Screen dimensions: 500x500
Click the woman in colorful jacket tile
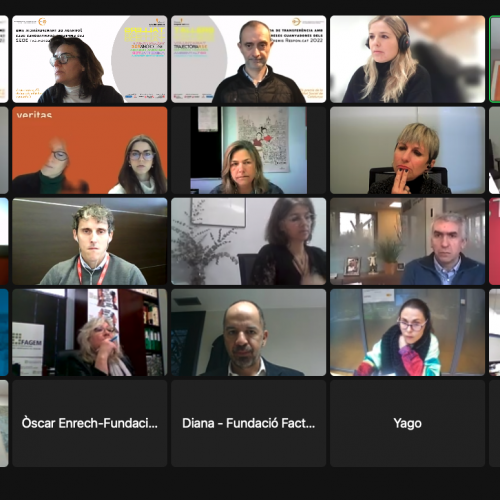407,332
